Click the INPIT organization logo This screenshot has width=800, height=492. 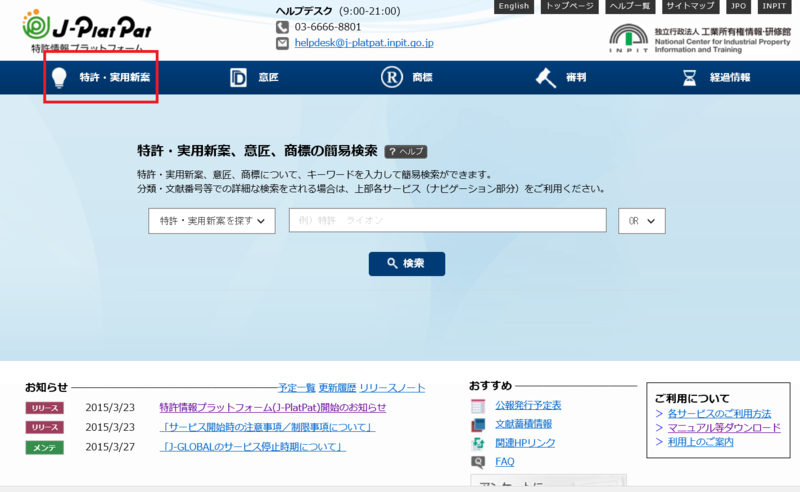click(x=699, y=39)
